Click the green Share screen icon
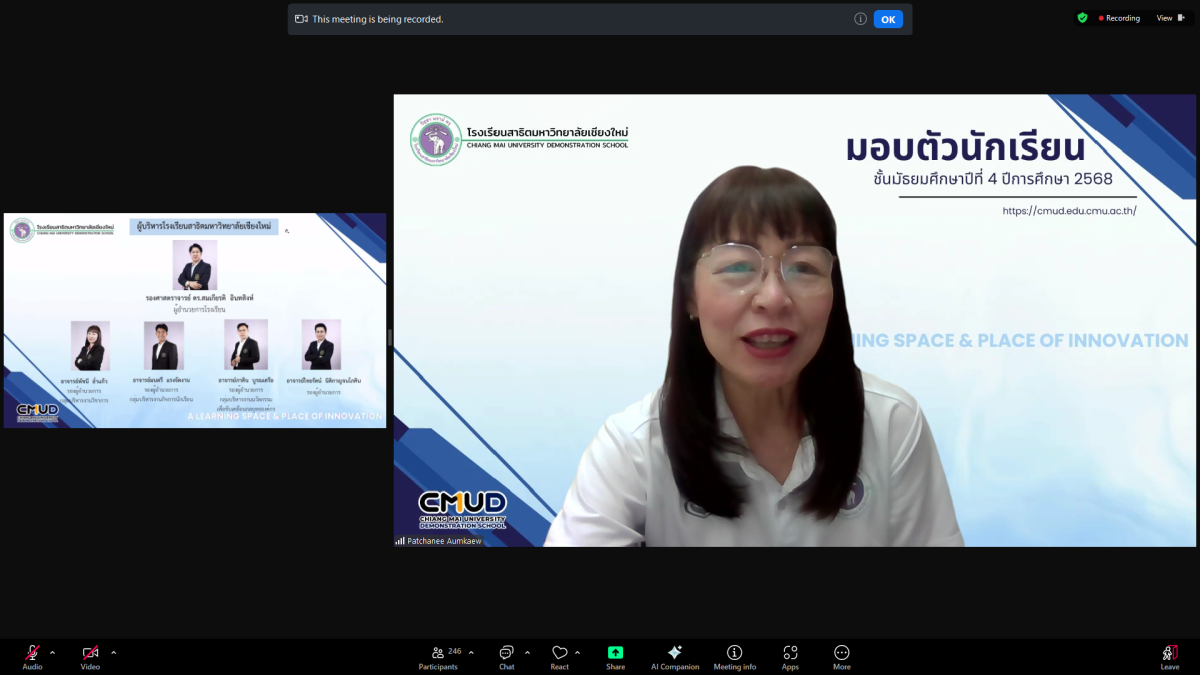 (615, 654)
